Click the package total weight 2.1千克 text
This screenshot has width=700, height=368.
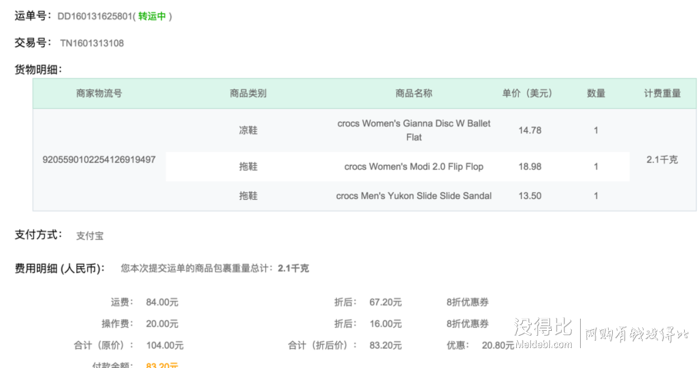[293, 268]
